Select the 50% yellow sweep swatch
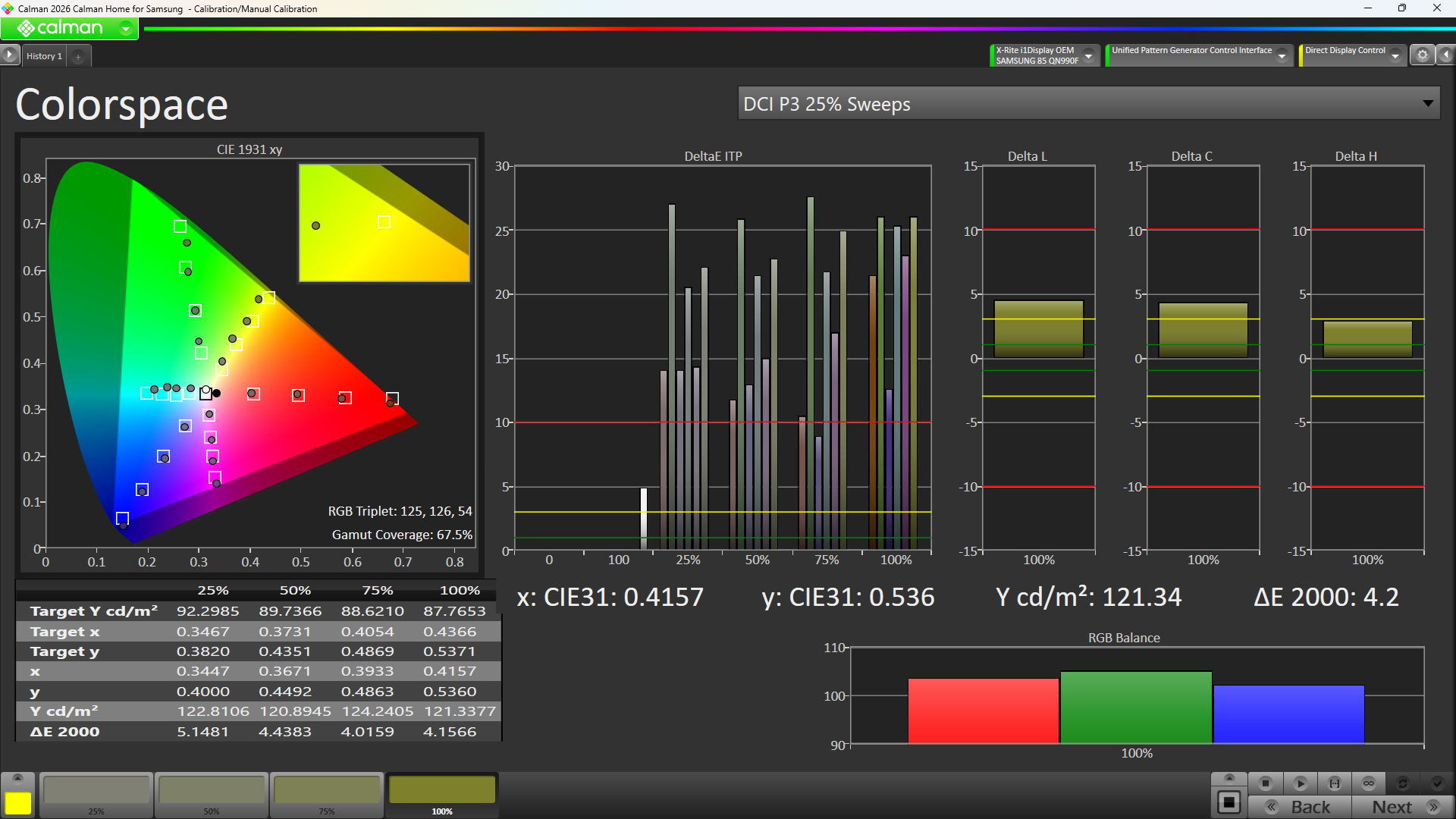Viewport: 1456px width, 819px height. [212, 794]
